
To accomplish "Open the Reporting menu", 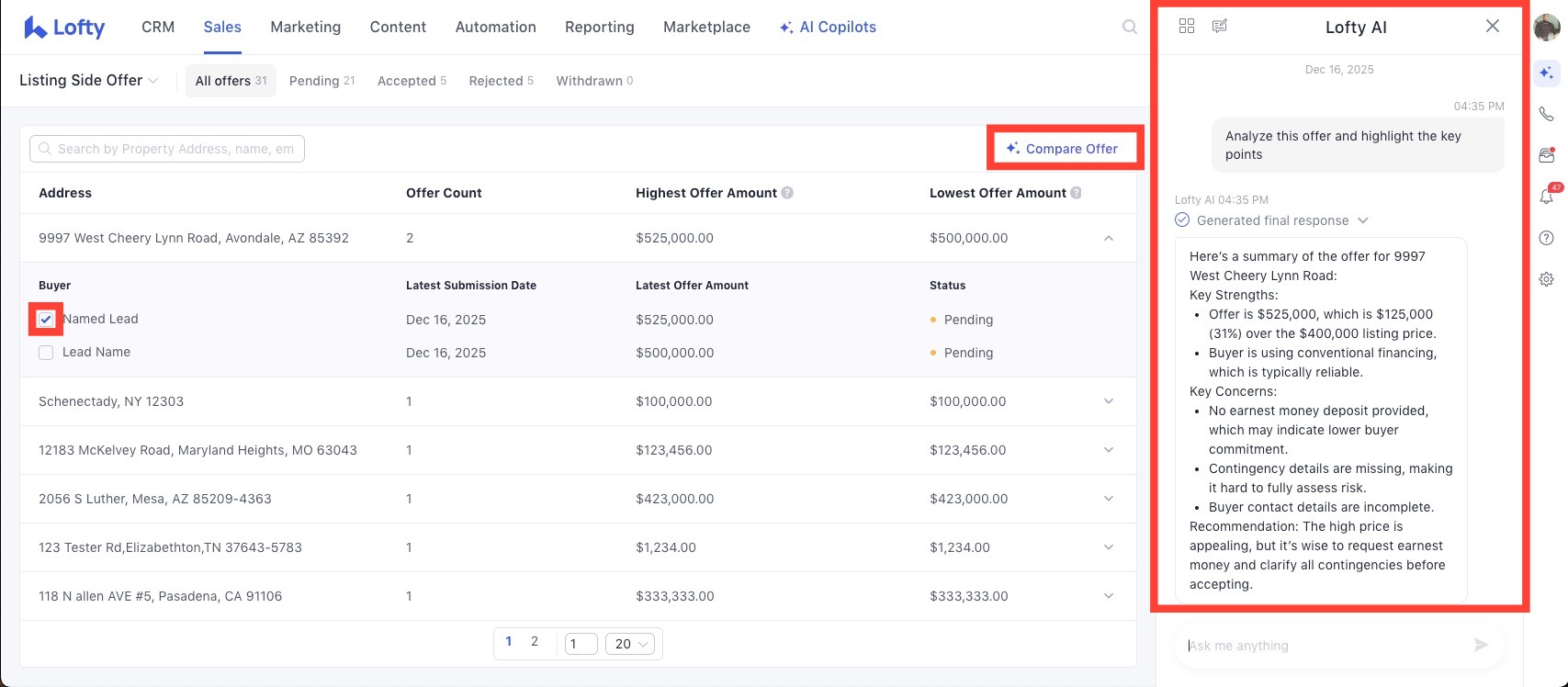I will tap(599, 28).
